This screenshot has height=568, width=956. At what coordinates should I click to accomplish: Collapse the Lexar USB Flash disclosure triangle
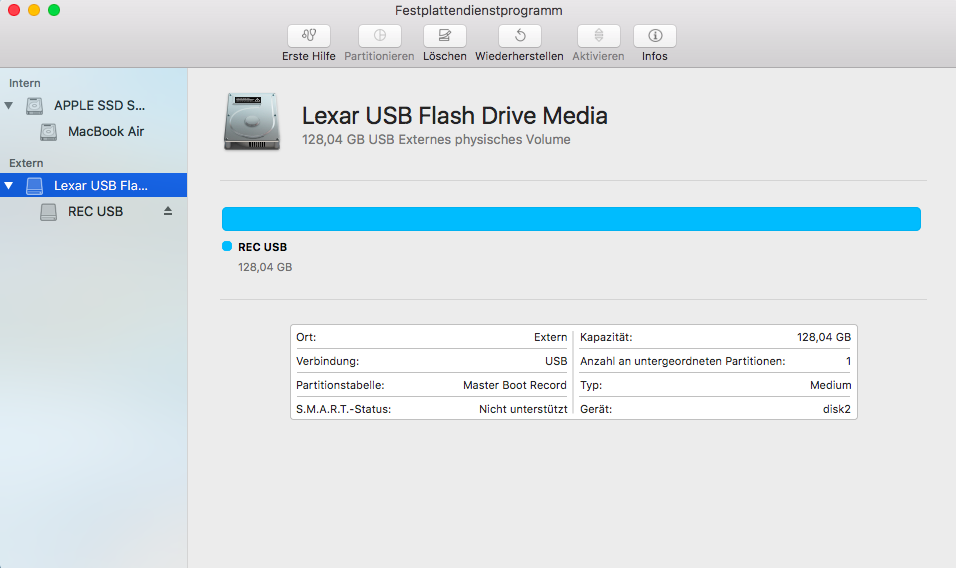pyautogui.click(x=10, y=185)
